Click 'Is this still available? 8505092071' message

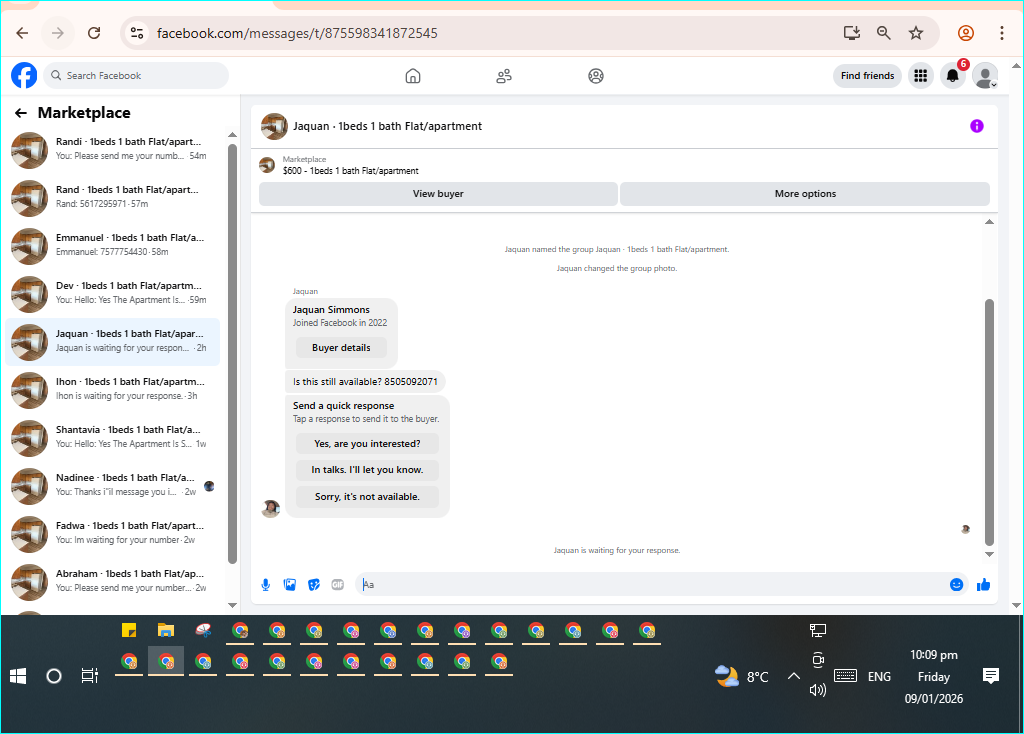click(x=365, y=381)
